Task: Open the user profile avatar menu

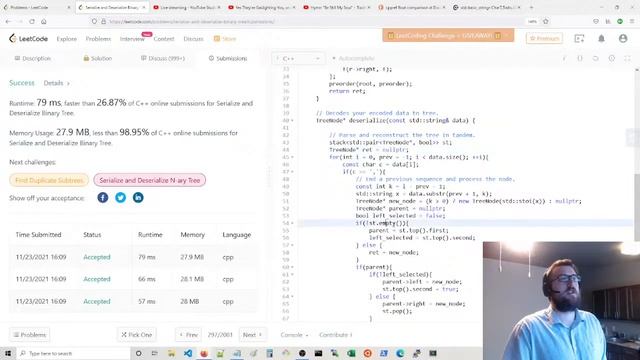Action: point(623,38)
